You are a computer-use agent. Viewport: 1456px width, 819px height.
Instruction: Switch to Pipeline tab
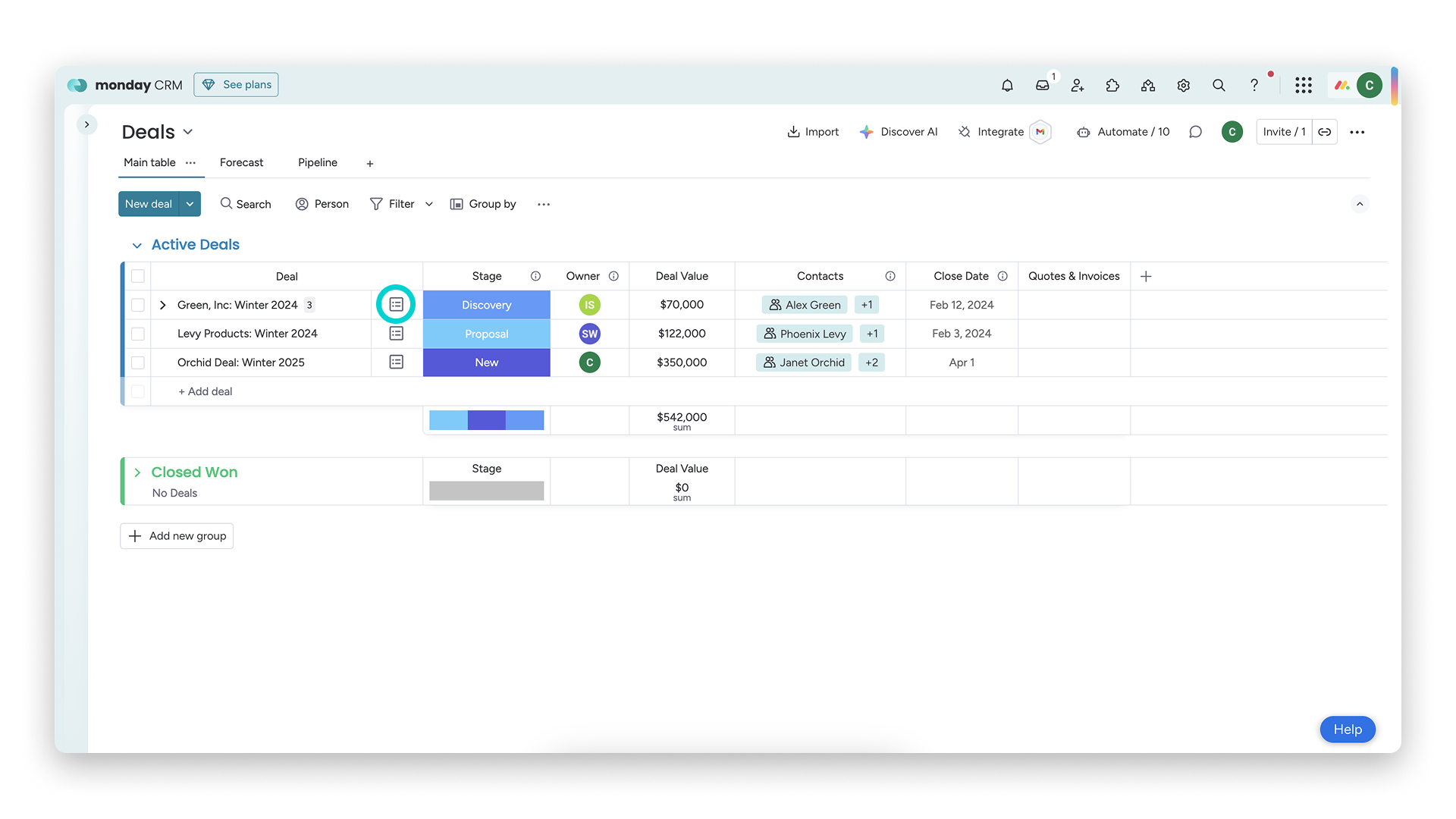[318, 162]
